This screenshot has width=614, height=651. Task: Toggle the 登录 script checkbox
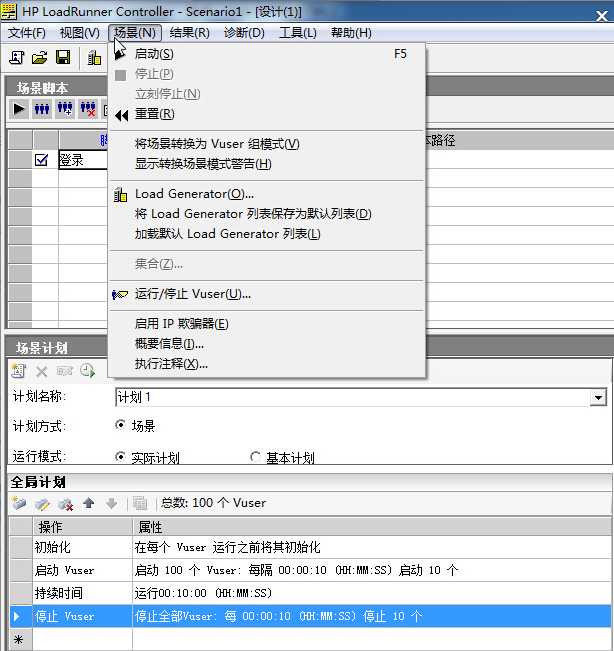(x=41, y=160)
